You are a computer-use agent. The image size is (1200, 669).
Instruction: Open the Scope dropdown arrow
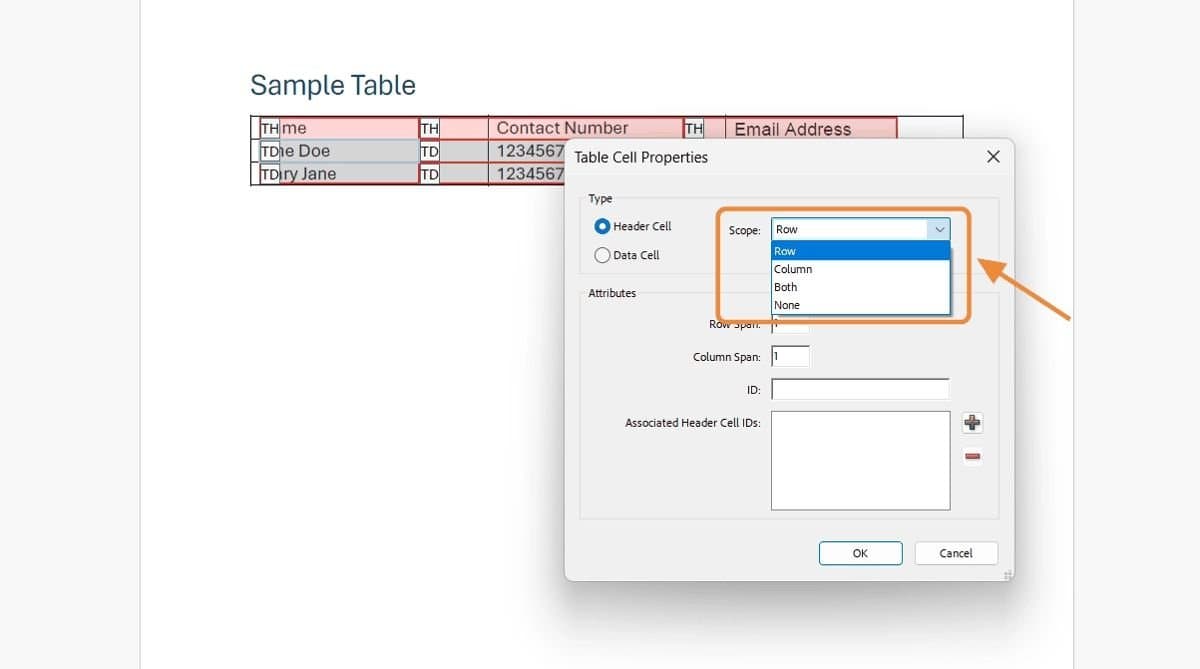click(x=939, y=228)
